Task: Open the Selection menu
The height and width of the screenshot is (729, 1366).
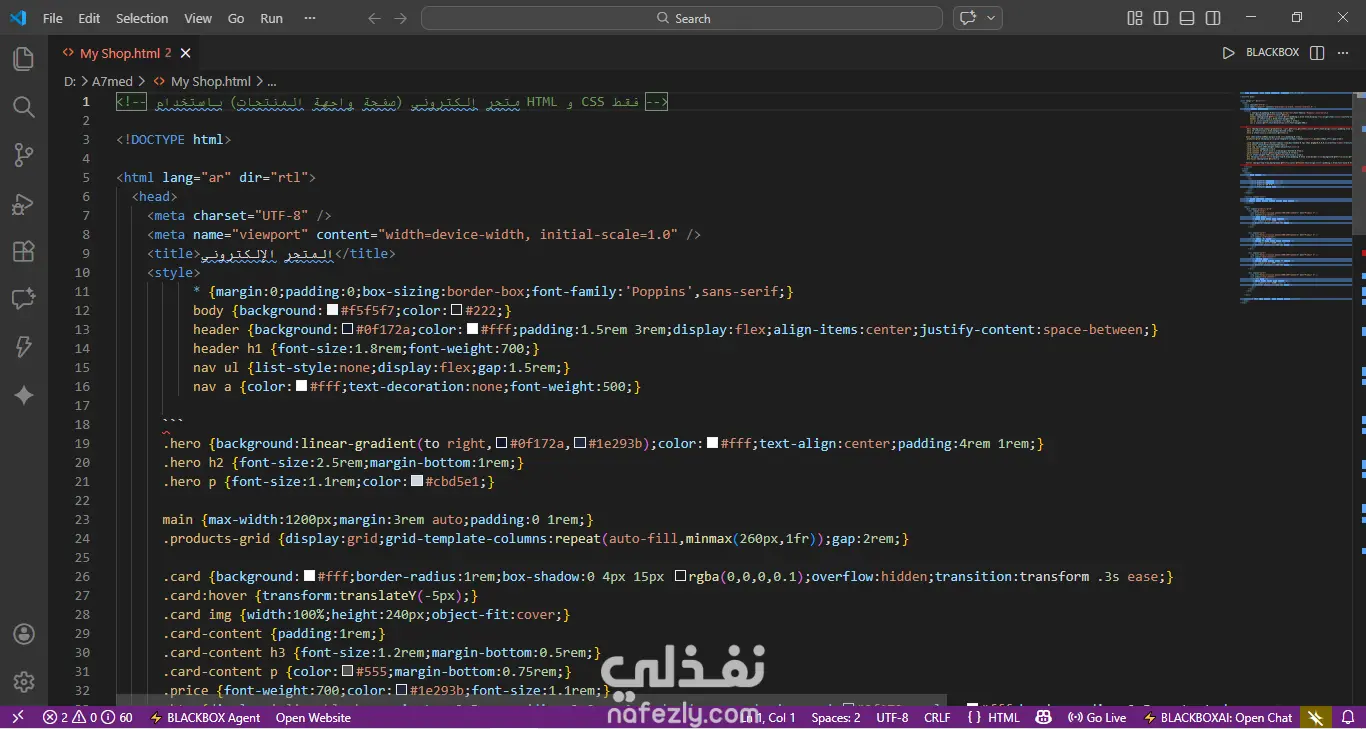Action: click(142, 18)
